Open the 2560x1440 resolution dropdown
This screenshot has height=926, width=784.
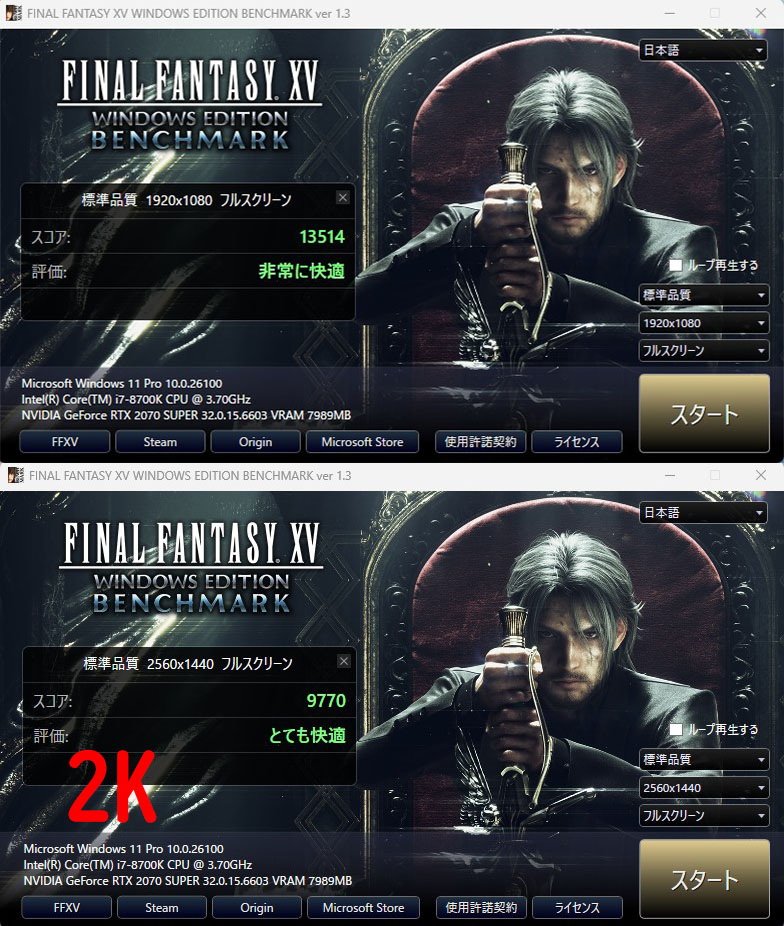click(x=704, y=788)
